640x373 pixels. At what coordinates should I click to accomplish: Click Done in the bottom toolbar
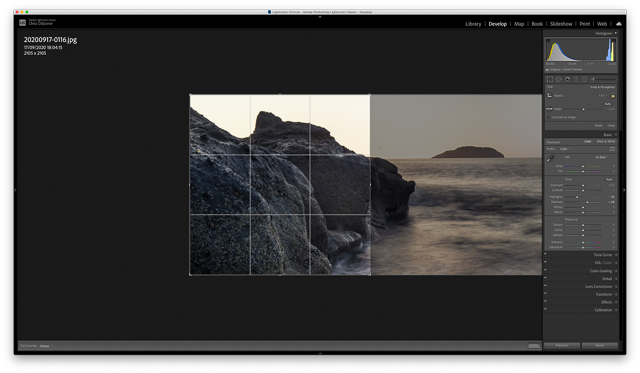click(x=533, y=346)
